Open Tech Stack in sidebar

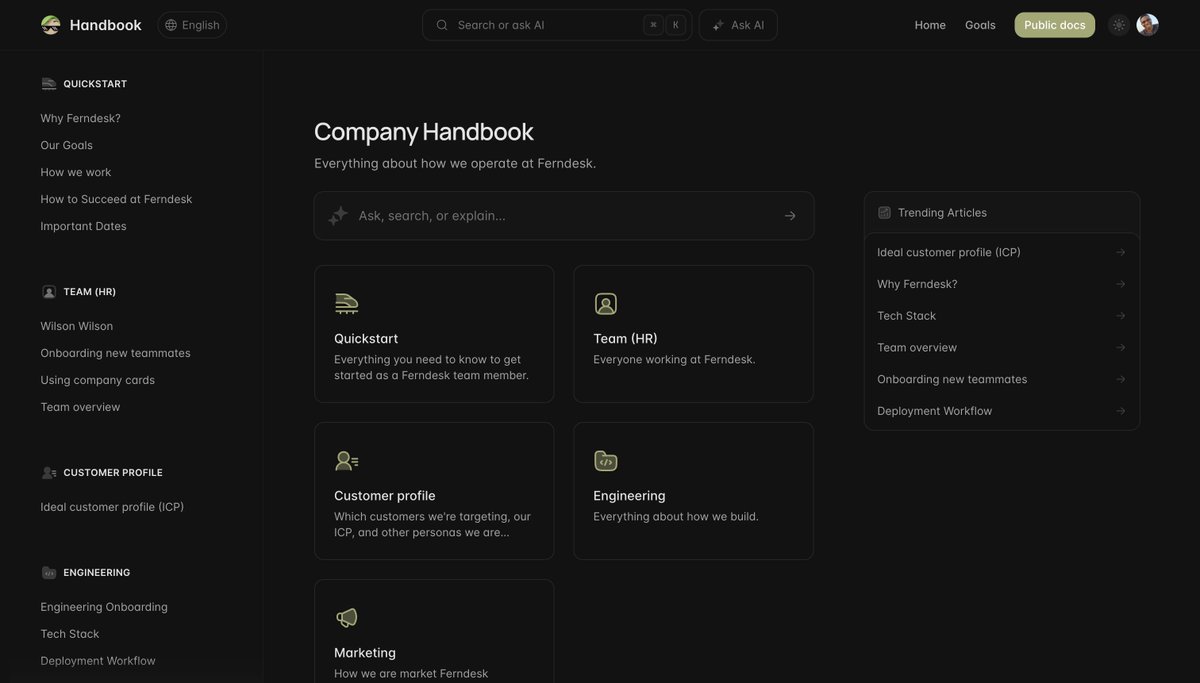70,634
